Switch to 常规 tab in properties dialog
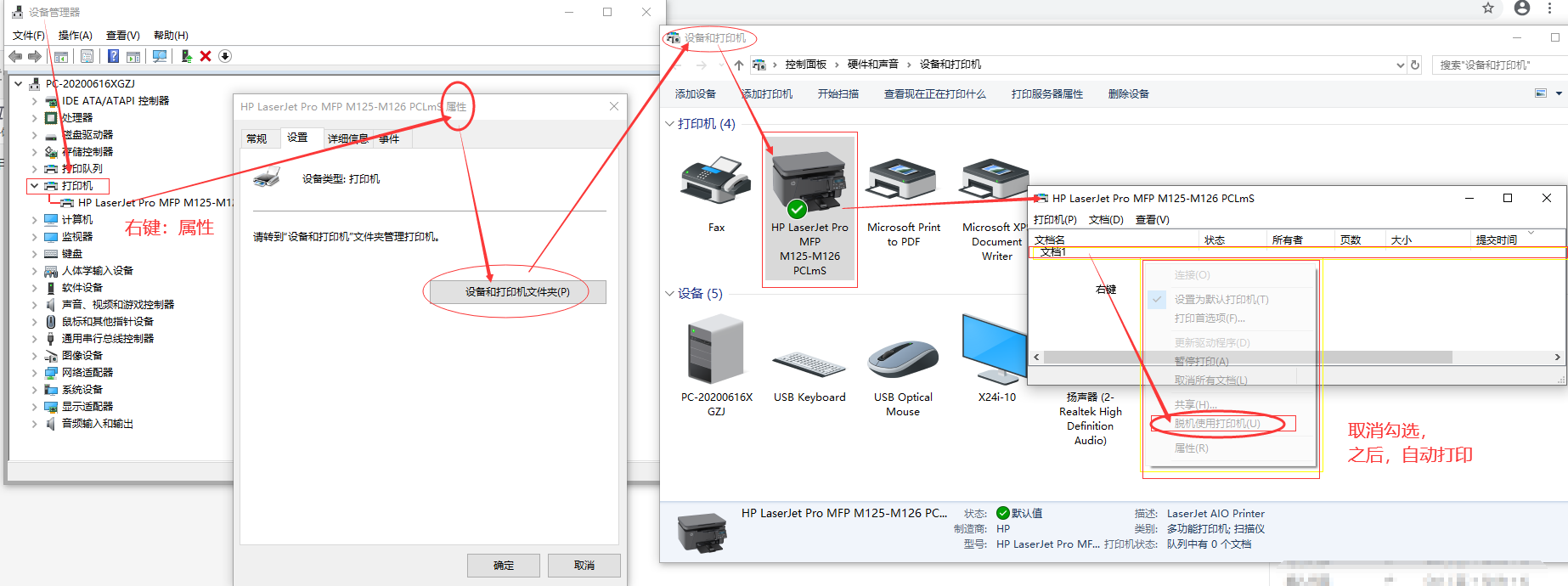Image resolution: width=1568 pixels, height=586 pixels. [x=257, y=138]
